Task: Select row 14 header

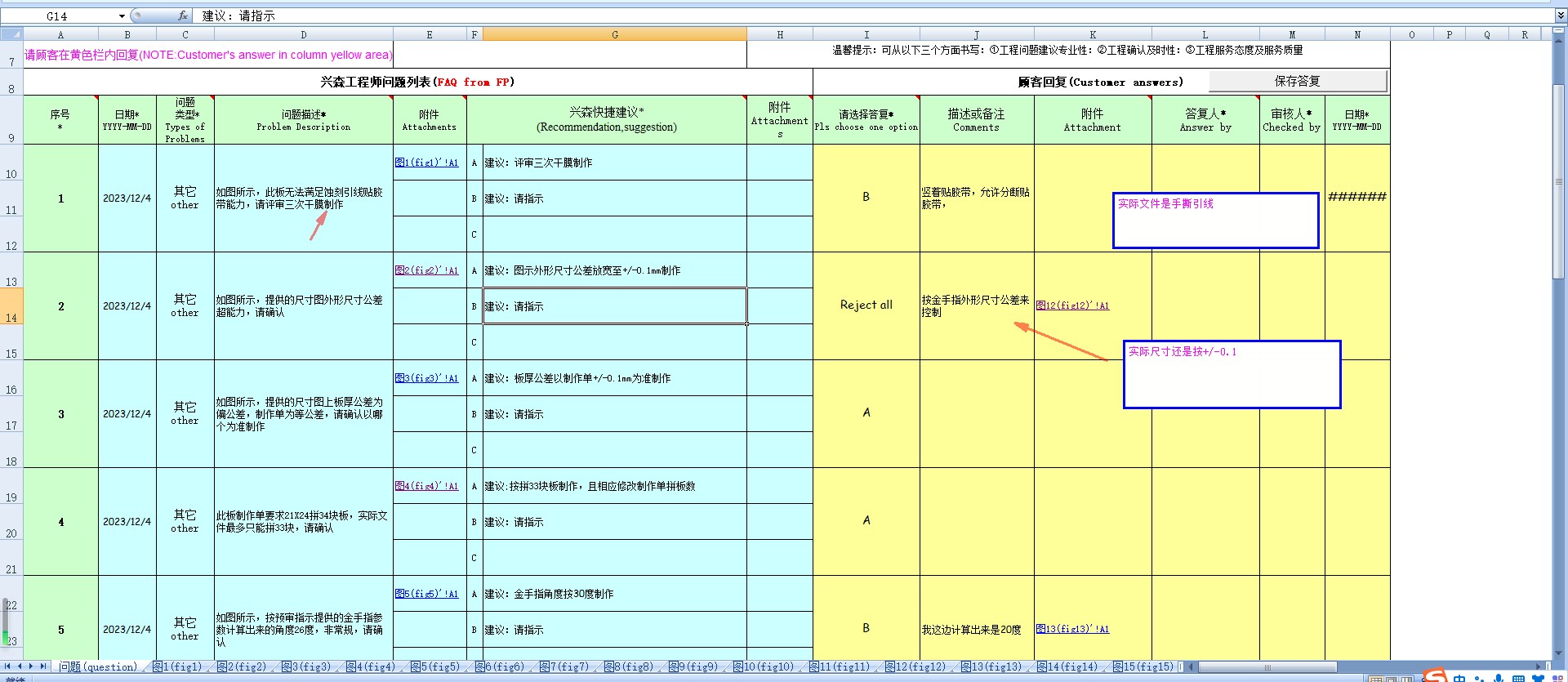Action: pos(11,306)
